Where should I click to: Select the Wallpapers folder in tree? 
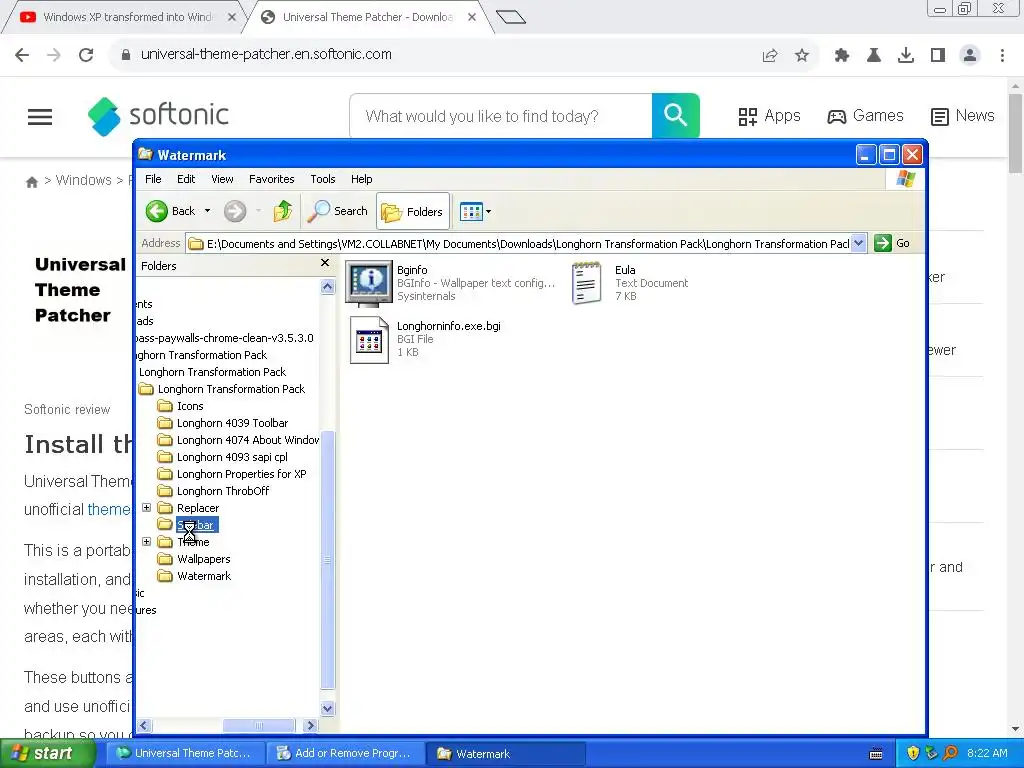pyautogui.click(x=195, y=559)
